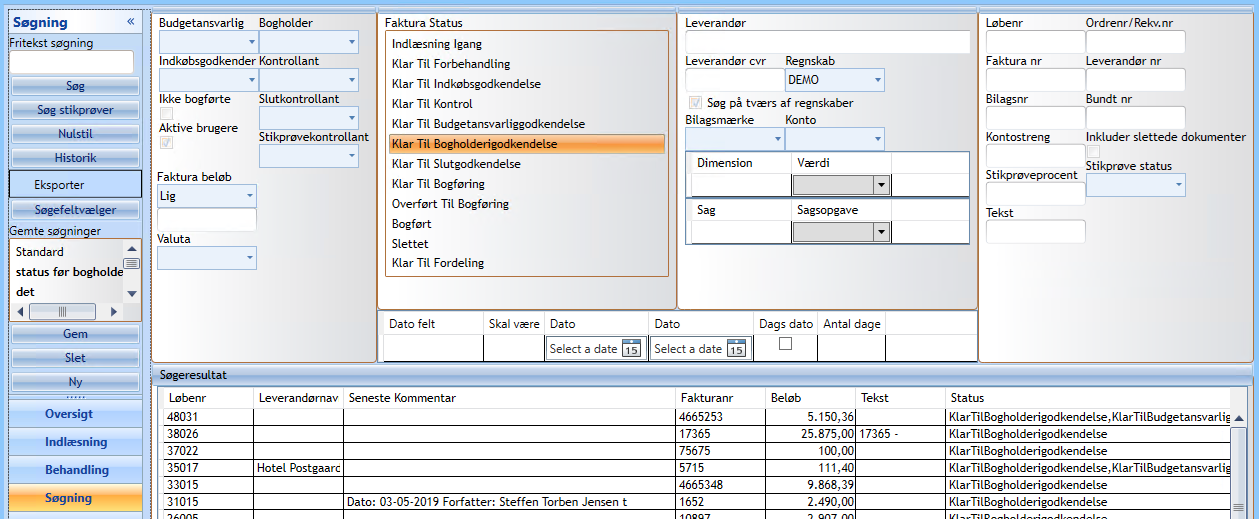This screenshot has width=1259, height=519.
Task: Click scroll-up arrow of Søgeresultat table
Action: click(1240, 420)
